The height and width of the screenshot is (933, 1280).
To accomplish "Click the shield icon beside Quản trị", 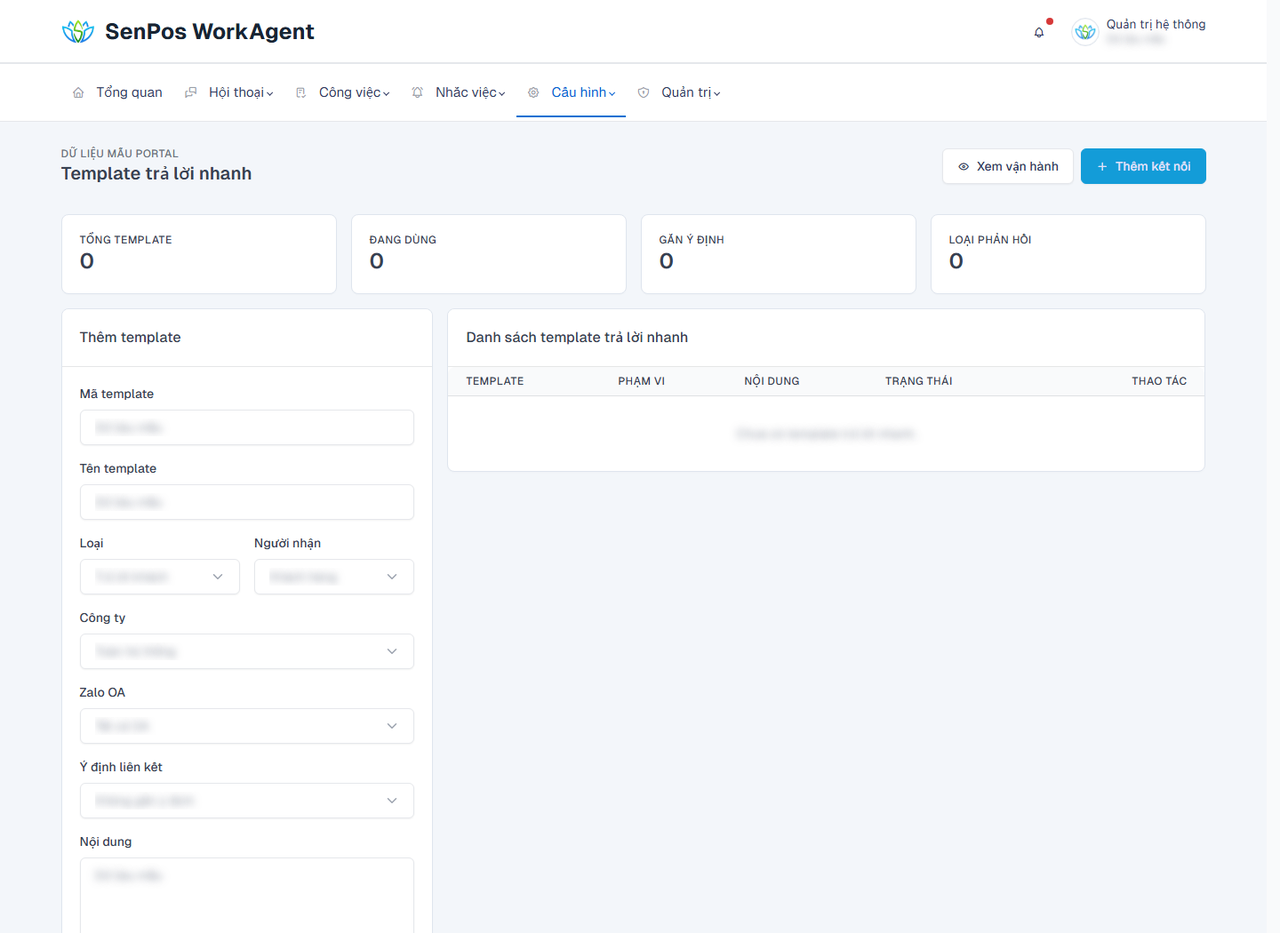I will click(644, 93).
